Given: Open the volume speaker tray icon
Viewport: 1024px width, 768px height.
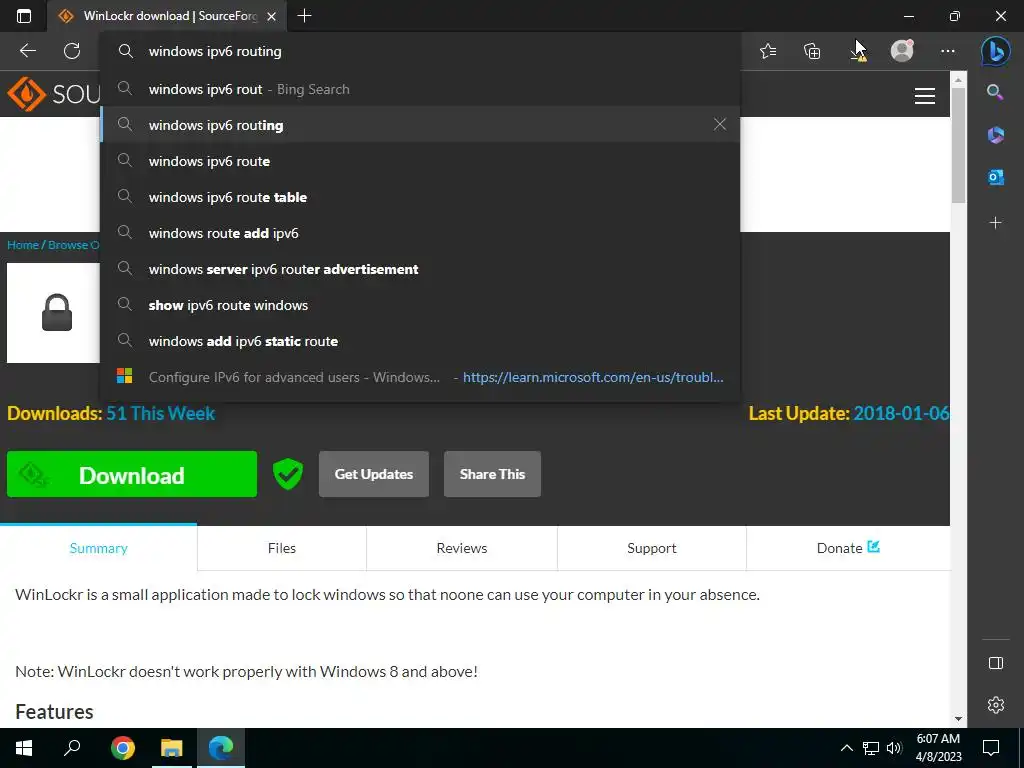Looking at the screenshot, I should click(x=894, y=748).
